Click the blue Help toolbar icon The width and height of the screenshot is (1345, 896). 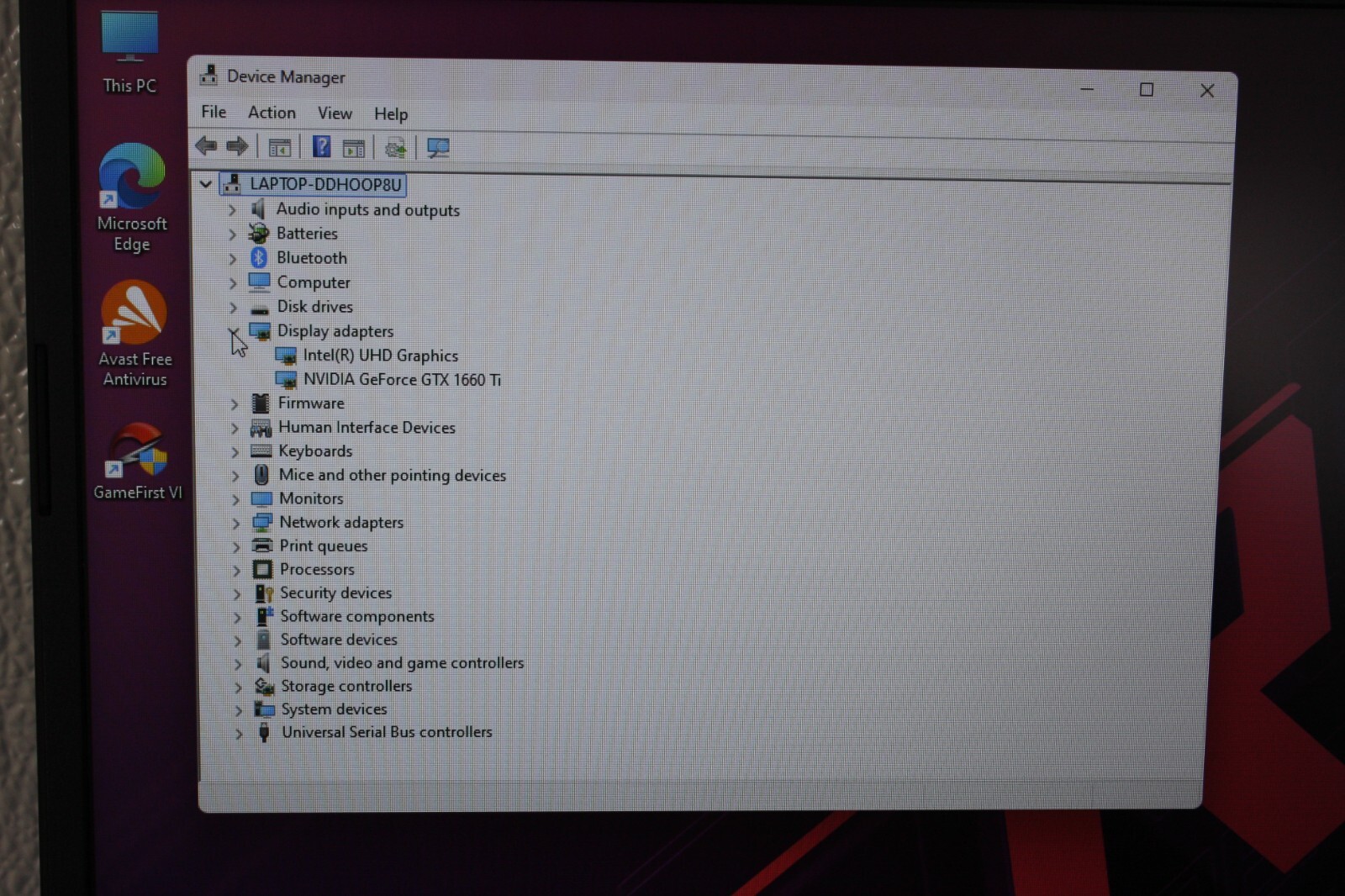321,147
